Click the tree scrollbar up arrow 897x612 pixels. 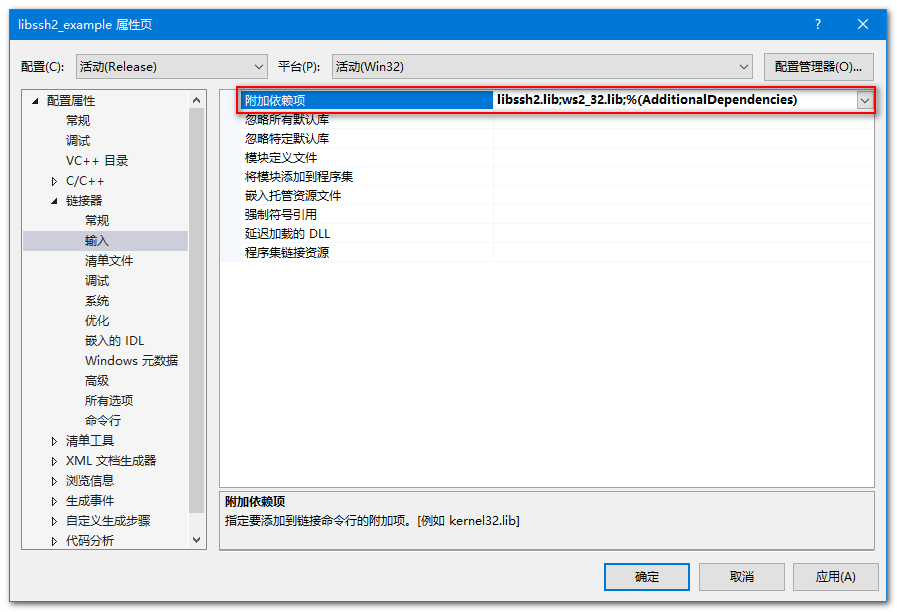(x=196, y=100)
